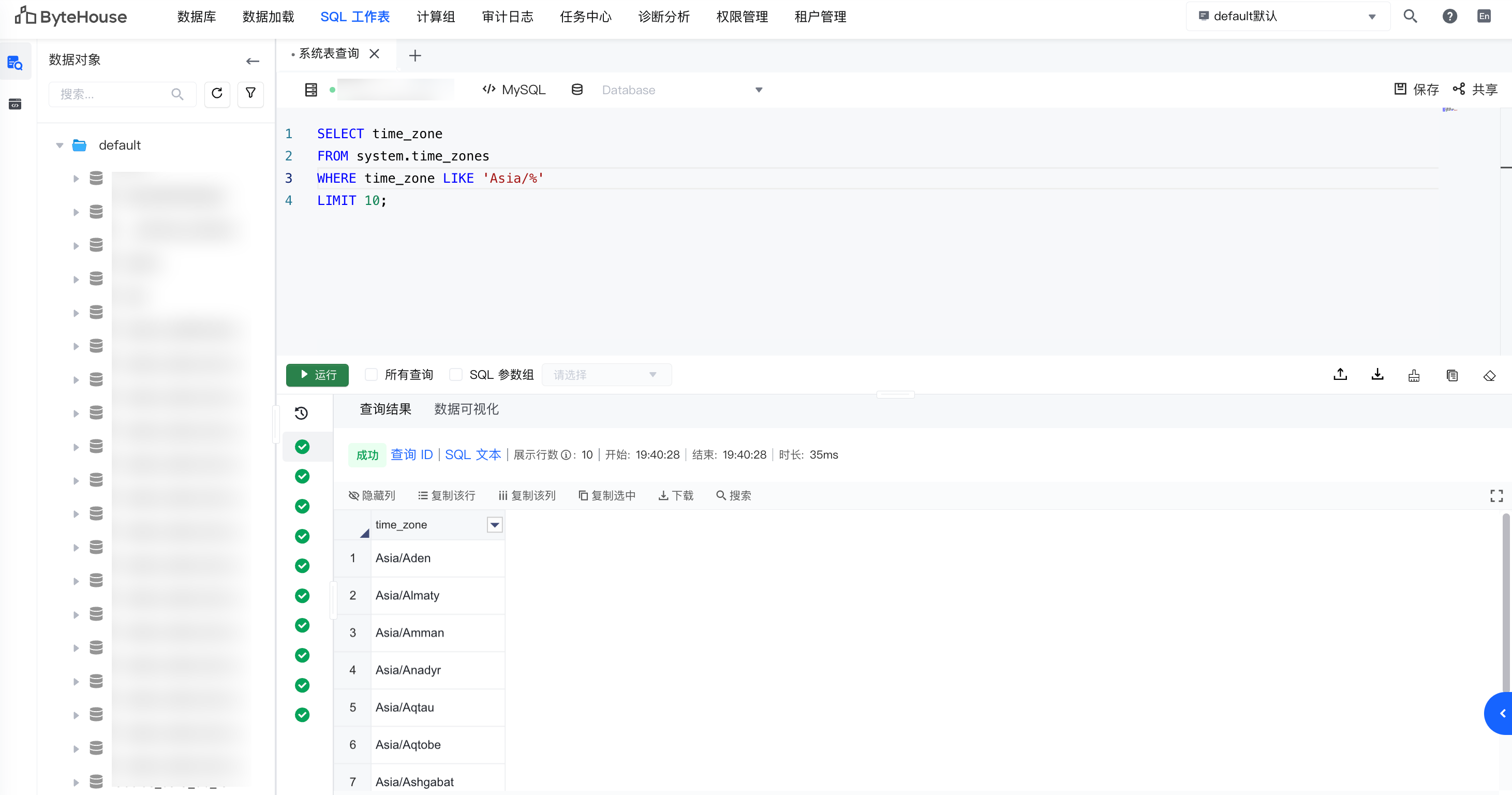The width and height of the screenshot is (1512, 795).
Task: Open the filter icon in data objects
Action: click(x=250, y=93)
